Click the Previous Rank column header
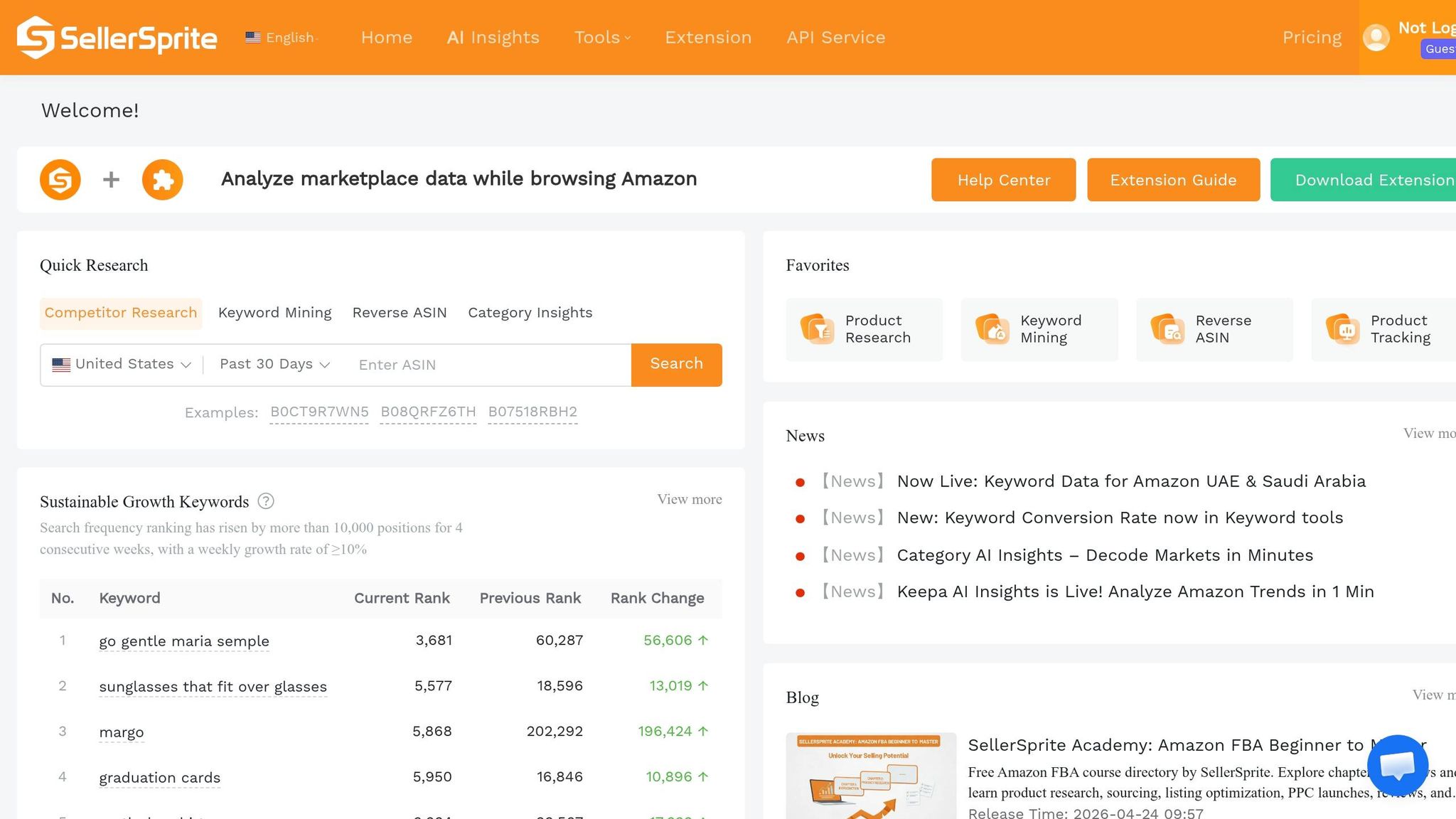Screen dimensions: 1456x819 (530, 599)
